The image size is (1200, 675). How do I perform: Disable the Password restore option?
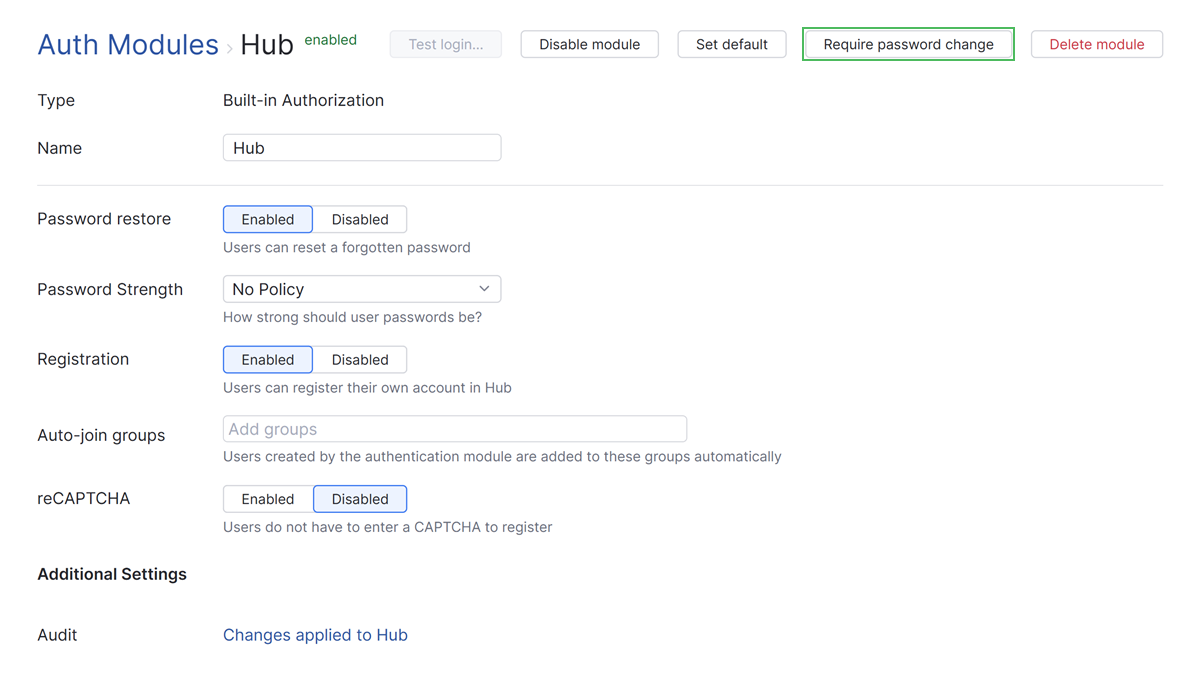pyautogui.click(x=360, y=219)
